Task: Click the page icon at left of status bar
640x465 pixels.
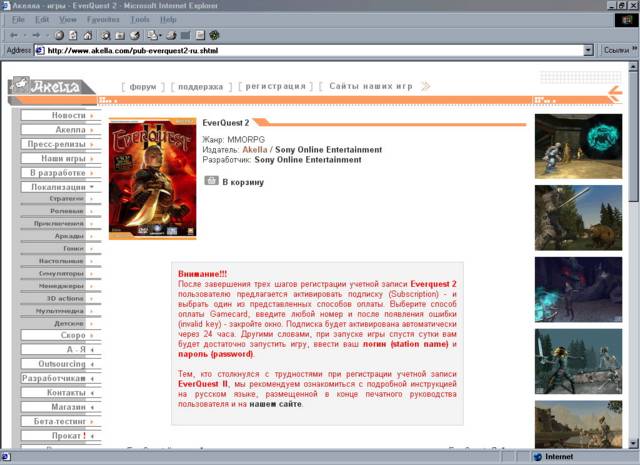Action: pos(6,457)
